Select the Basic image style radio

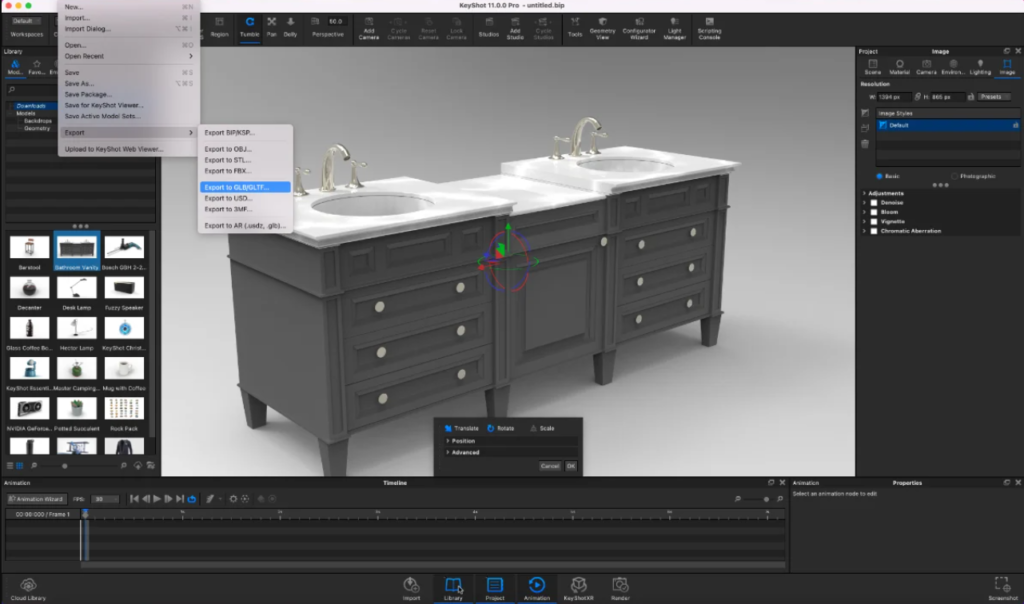pos(880,176)
